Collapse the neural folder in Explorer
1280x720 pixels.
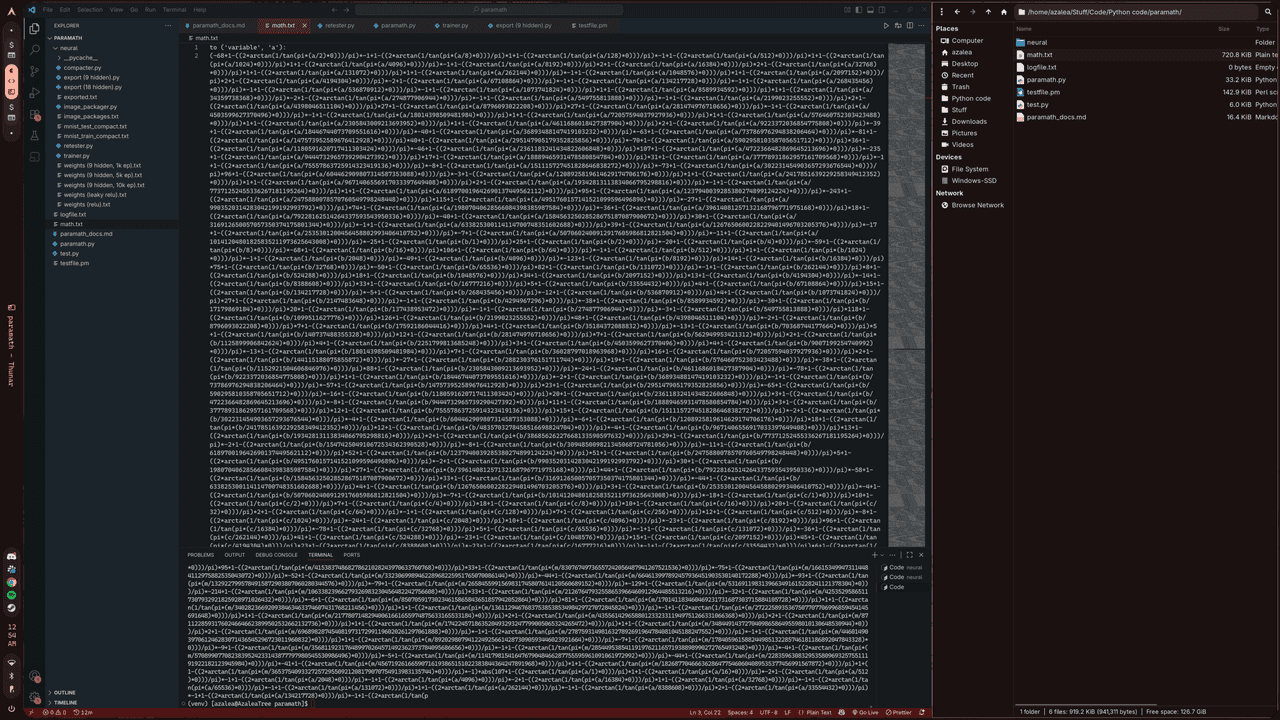point(68,48)
